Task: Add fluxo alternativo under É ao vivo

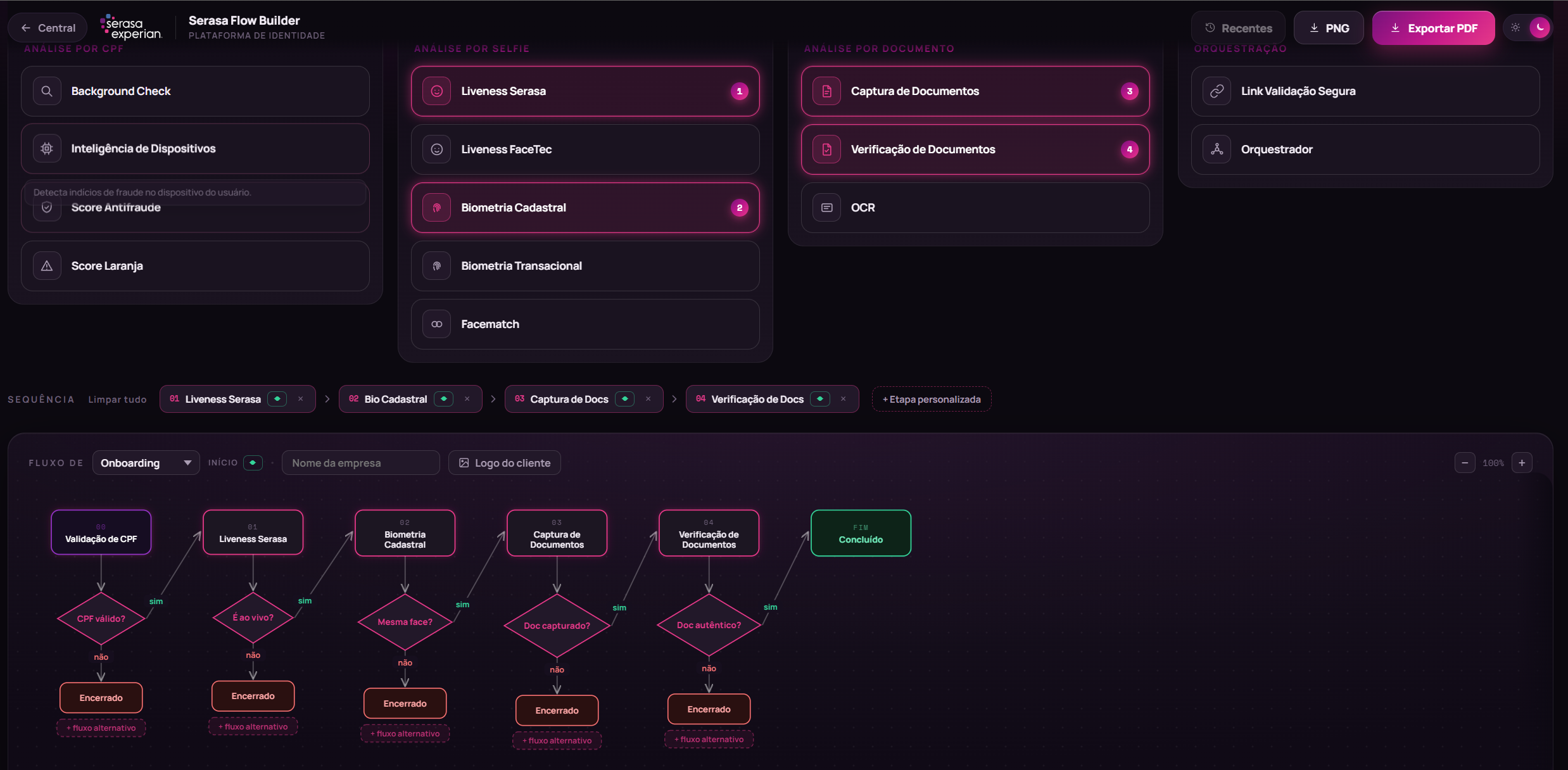Action: 253,727
